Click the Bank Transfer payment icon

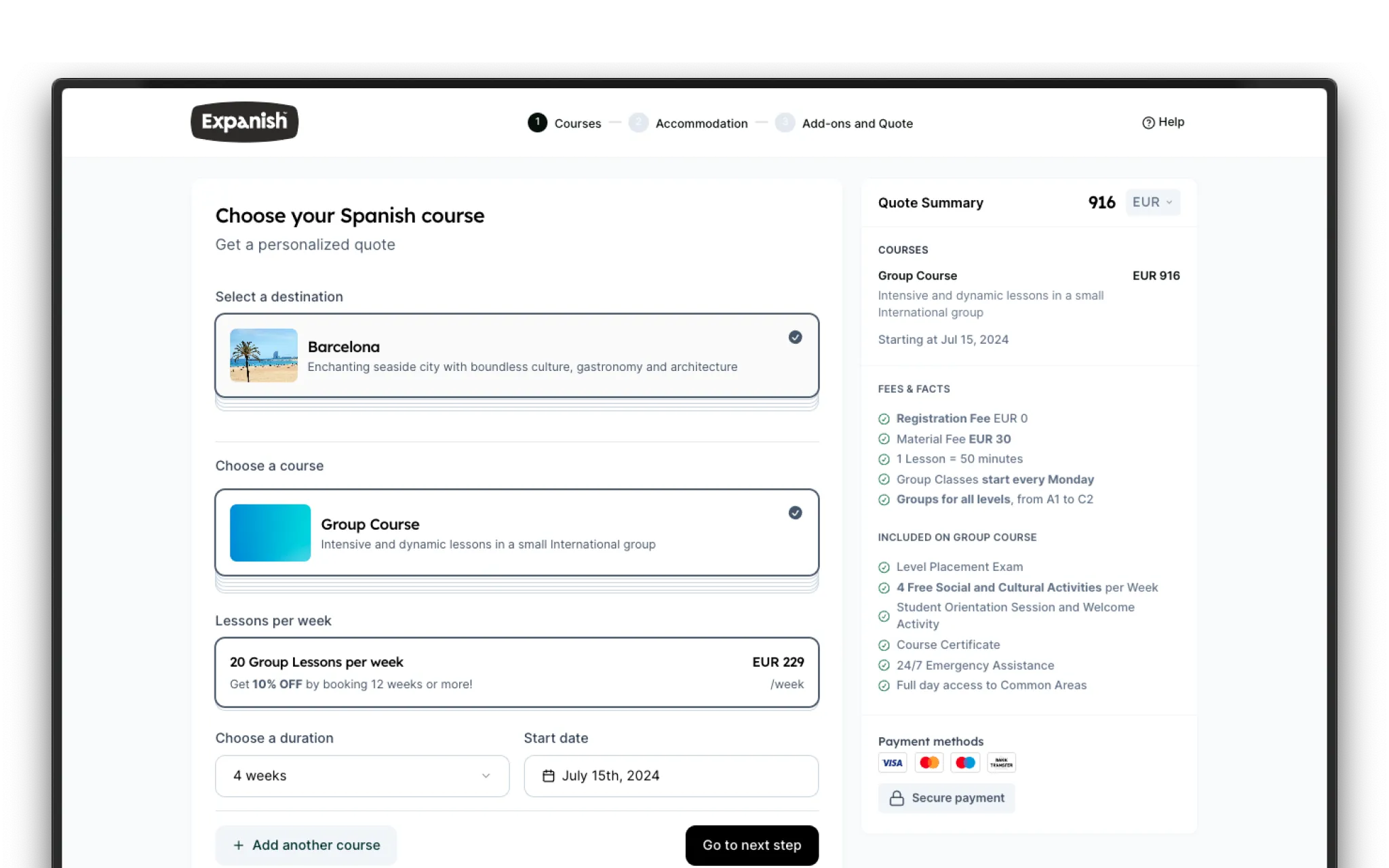[1001, 763]
